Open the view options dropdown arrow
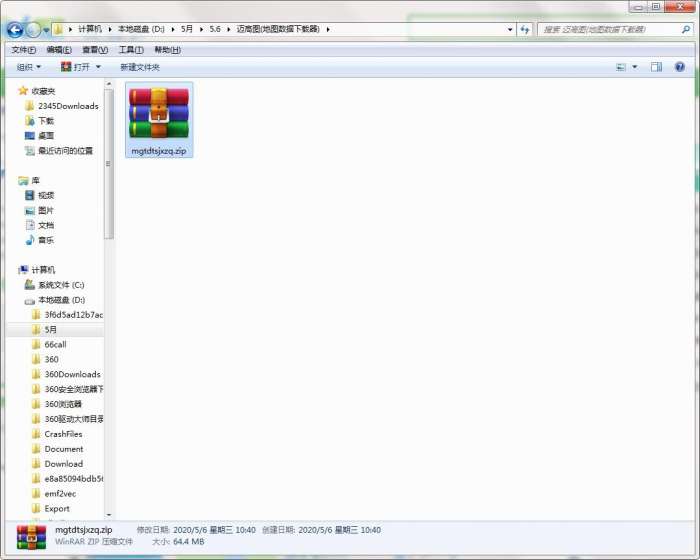The image size is (700, 560). point(635,67)
